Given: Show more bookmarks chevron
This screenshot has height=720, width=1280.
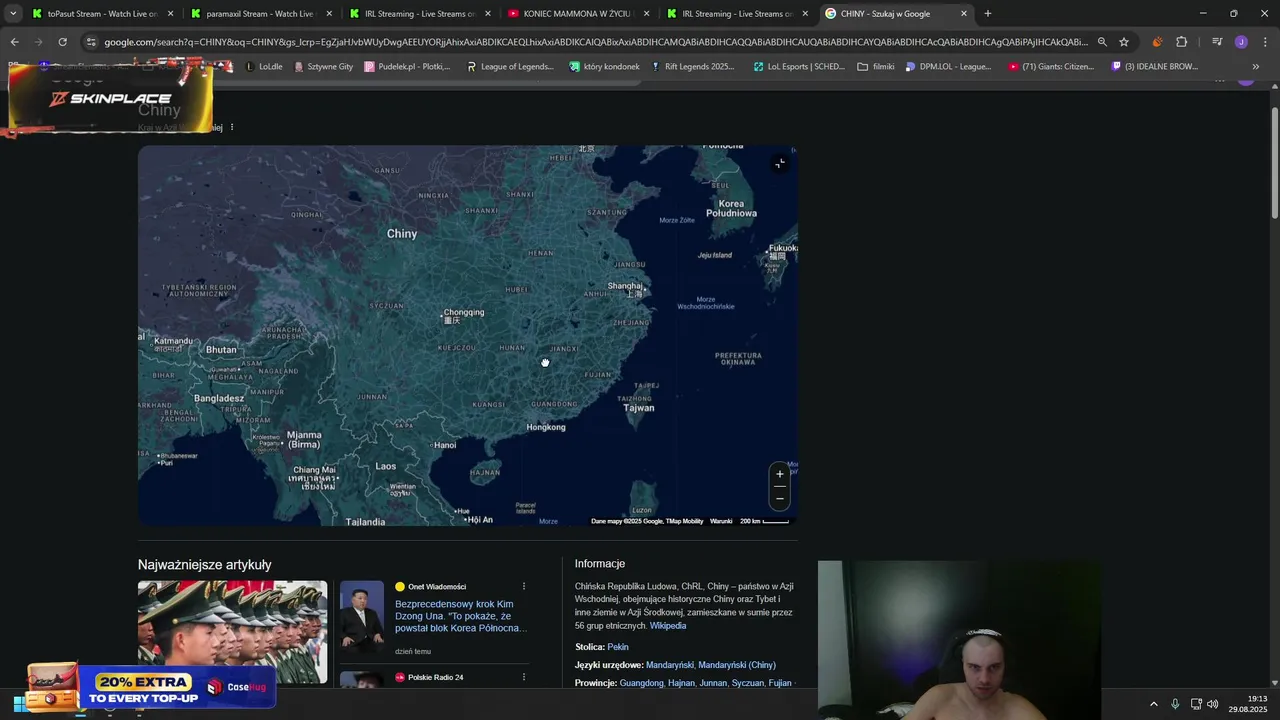Looking at the screenshot, I should click(1256, 67).
